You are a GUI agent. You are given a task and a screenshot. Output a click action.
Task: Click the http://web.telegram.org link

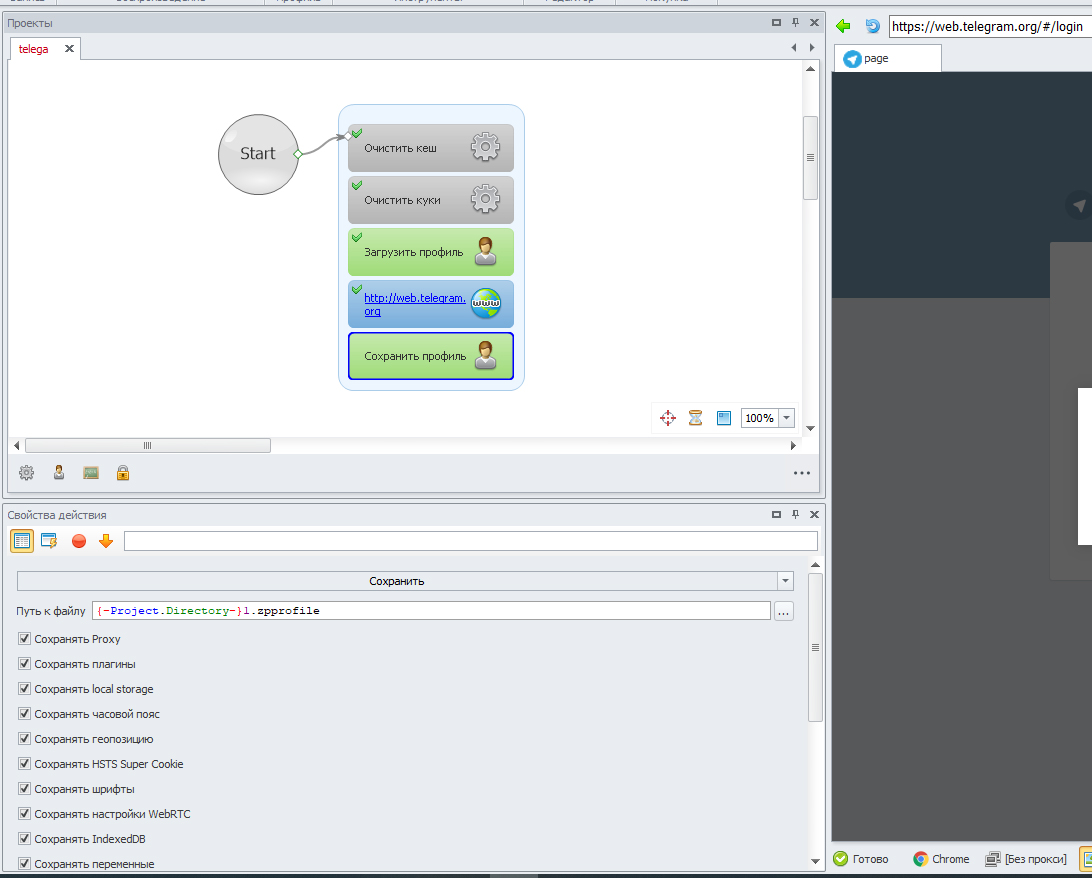414,304
